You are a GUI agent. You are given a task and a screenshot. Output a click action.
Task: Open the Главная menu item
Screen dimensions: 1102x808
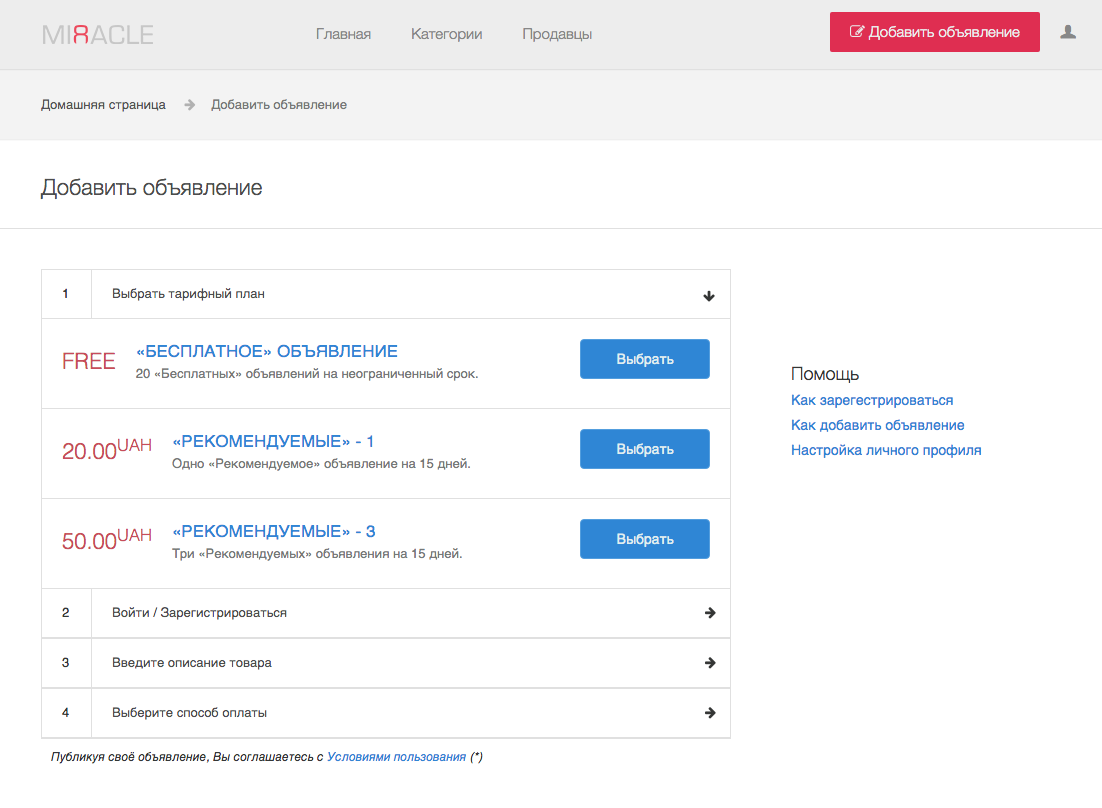pos(343,34)
